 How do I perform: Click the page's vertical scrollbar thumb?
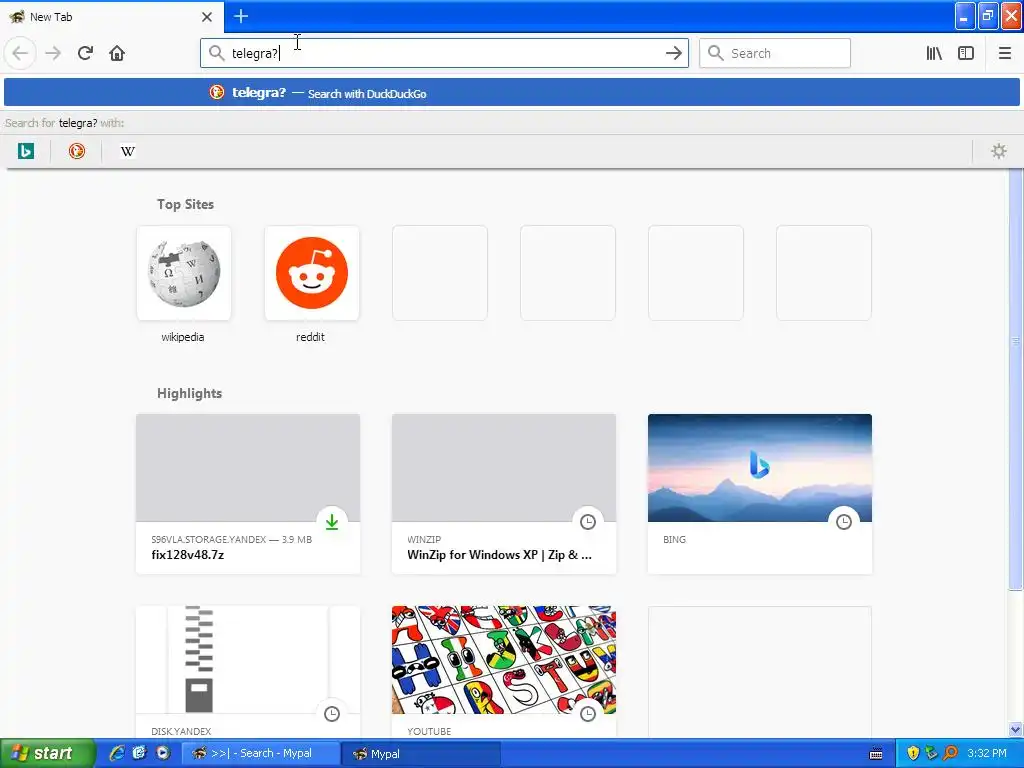pos(1016,379)
